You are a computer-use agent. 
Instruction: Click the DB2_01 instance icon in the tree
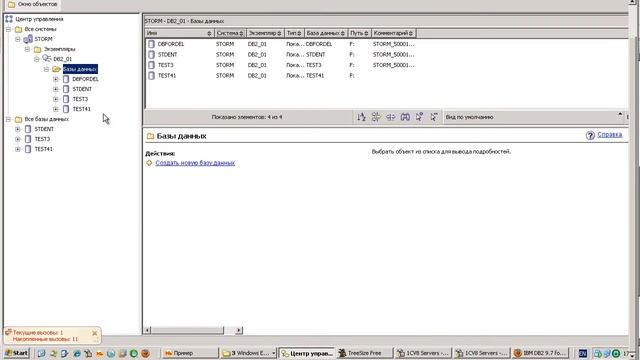(x=47, y=59)
